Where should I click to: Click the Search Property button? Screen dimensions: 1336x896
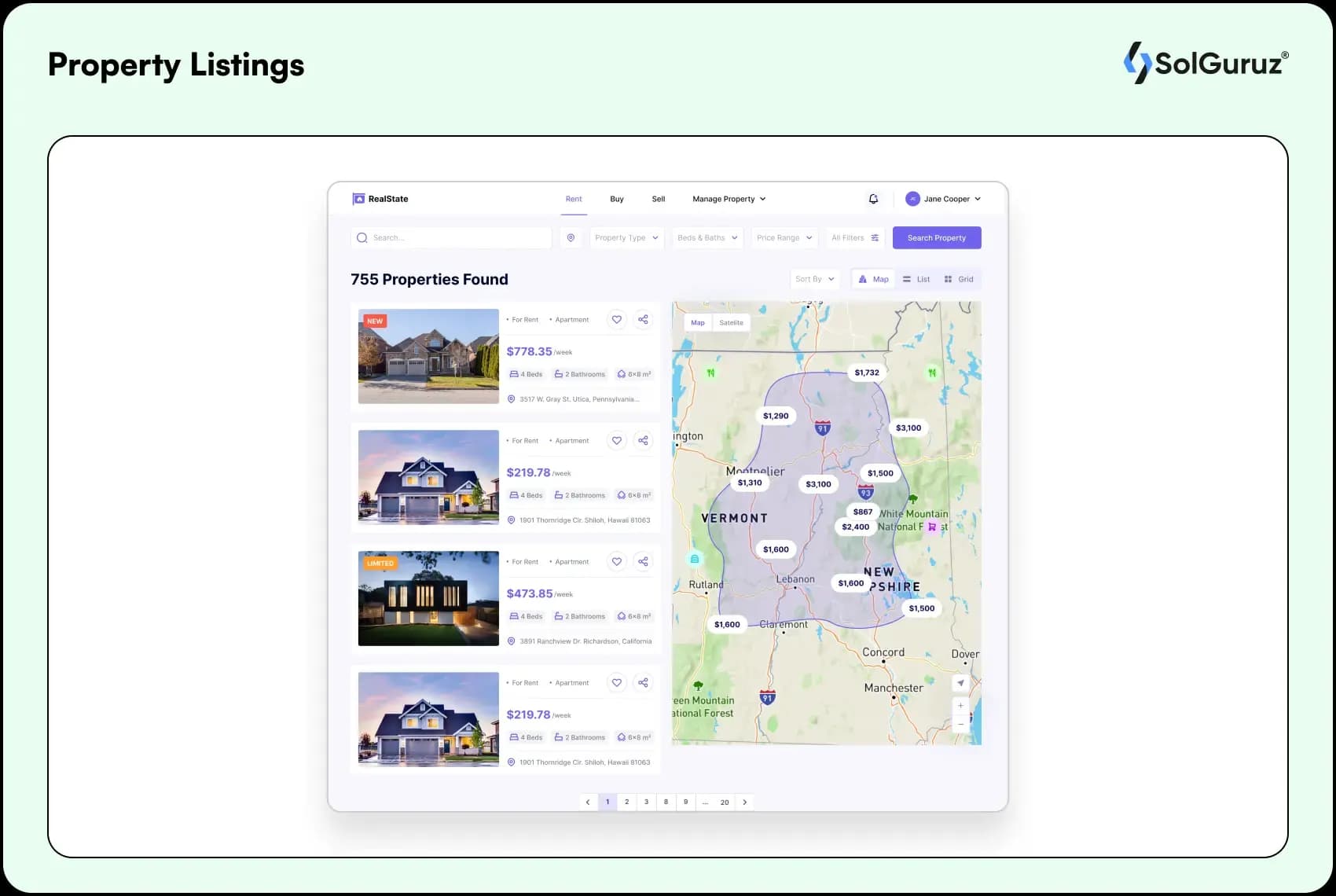click(936, 237)
